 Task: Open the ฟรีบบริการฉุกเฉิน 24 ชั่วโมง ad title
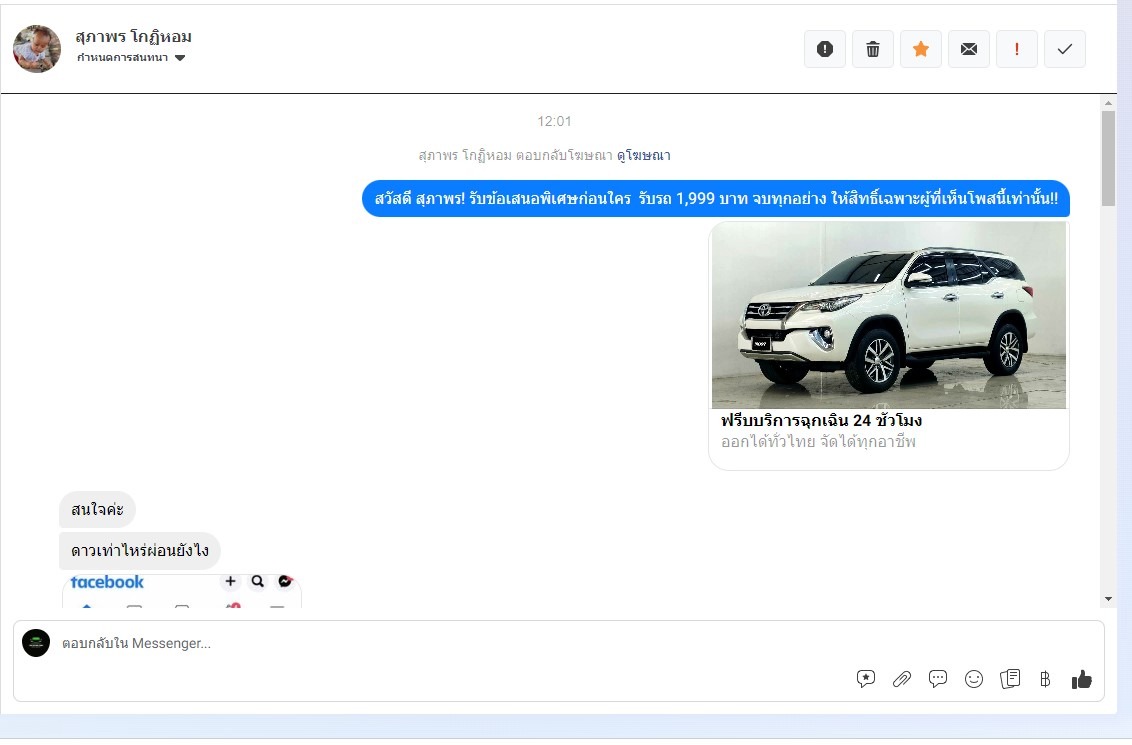point(821,421)
